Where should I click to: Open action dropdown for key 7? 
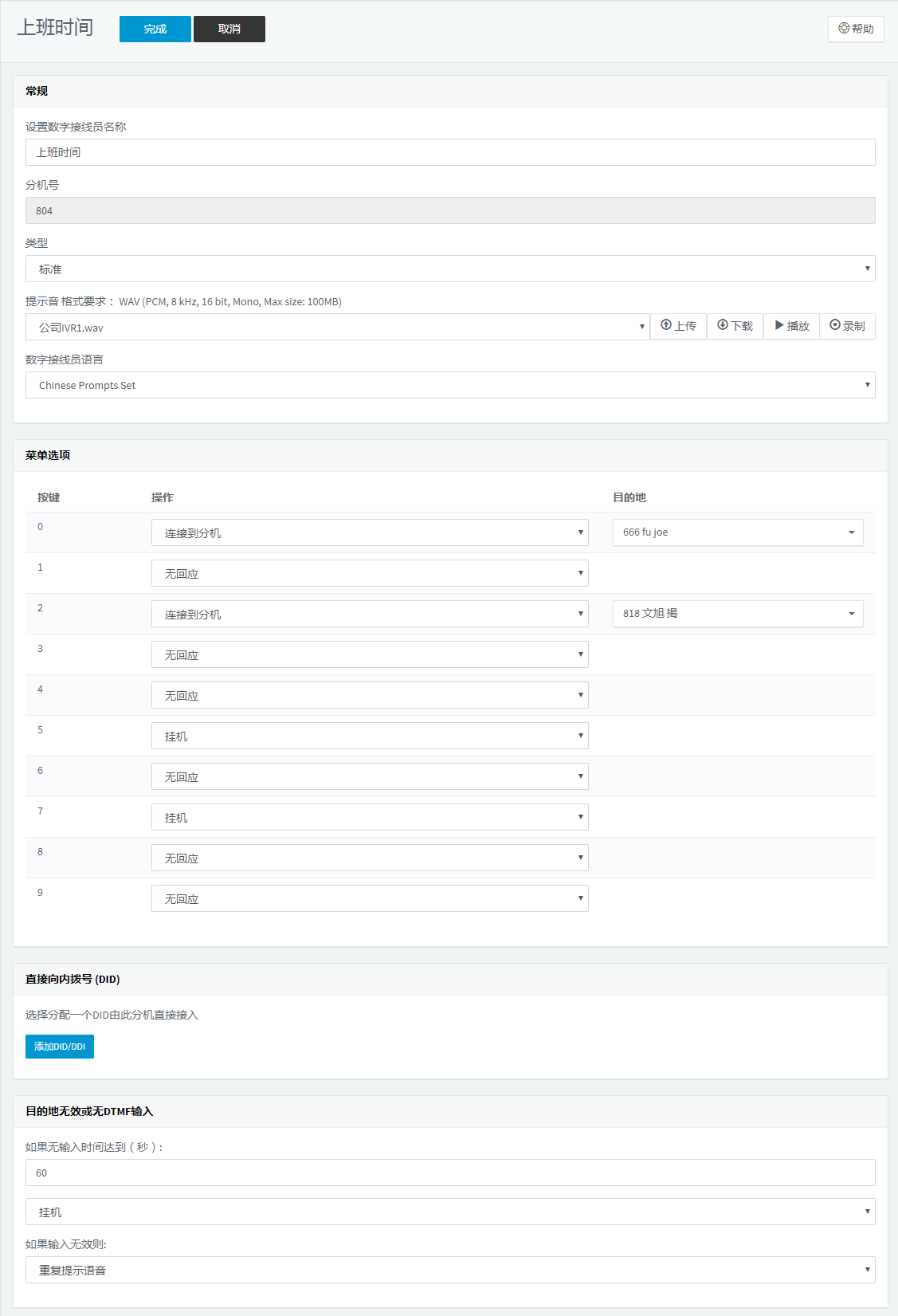[x=370, y=817]
